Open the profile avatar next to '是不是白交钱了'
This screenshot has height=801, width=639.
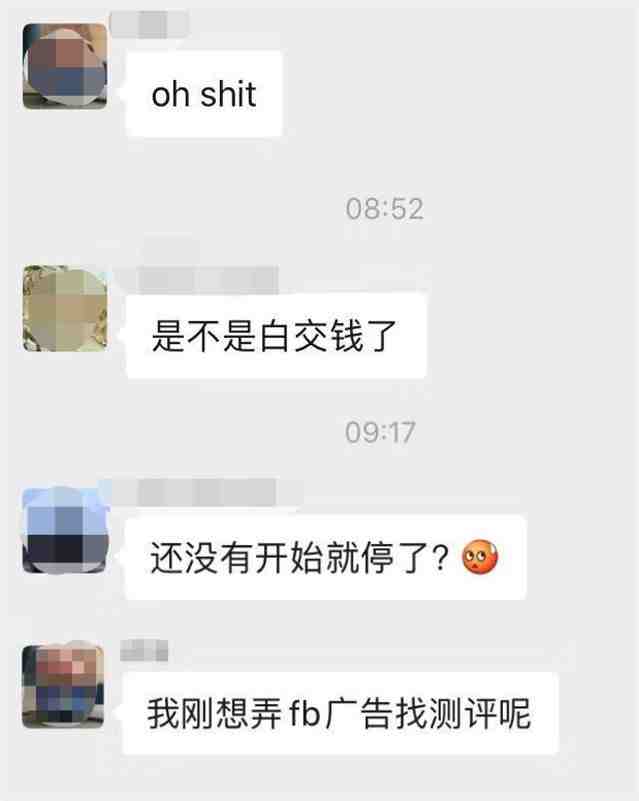(65, 309)
